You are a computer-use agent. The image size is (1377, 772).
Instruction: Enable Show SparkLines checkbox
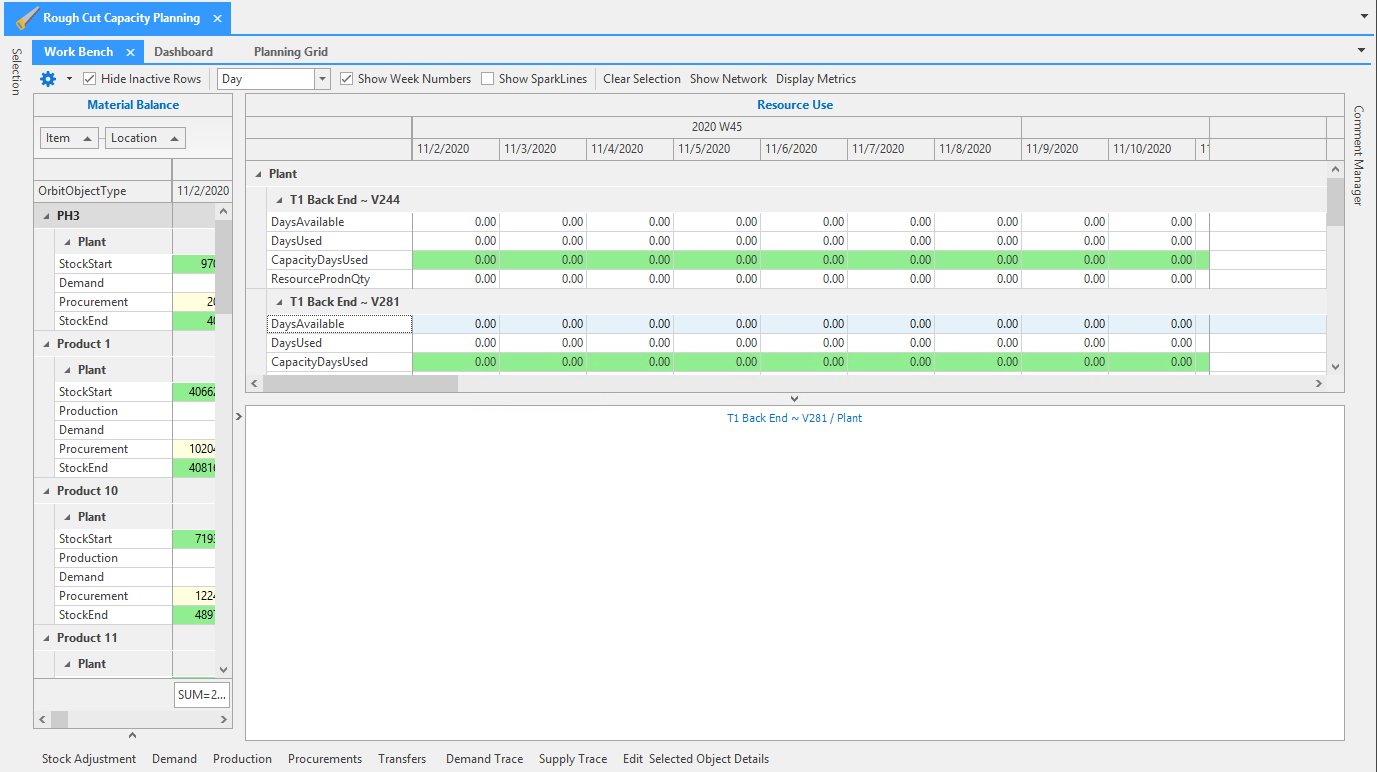[x=488, y=79]
